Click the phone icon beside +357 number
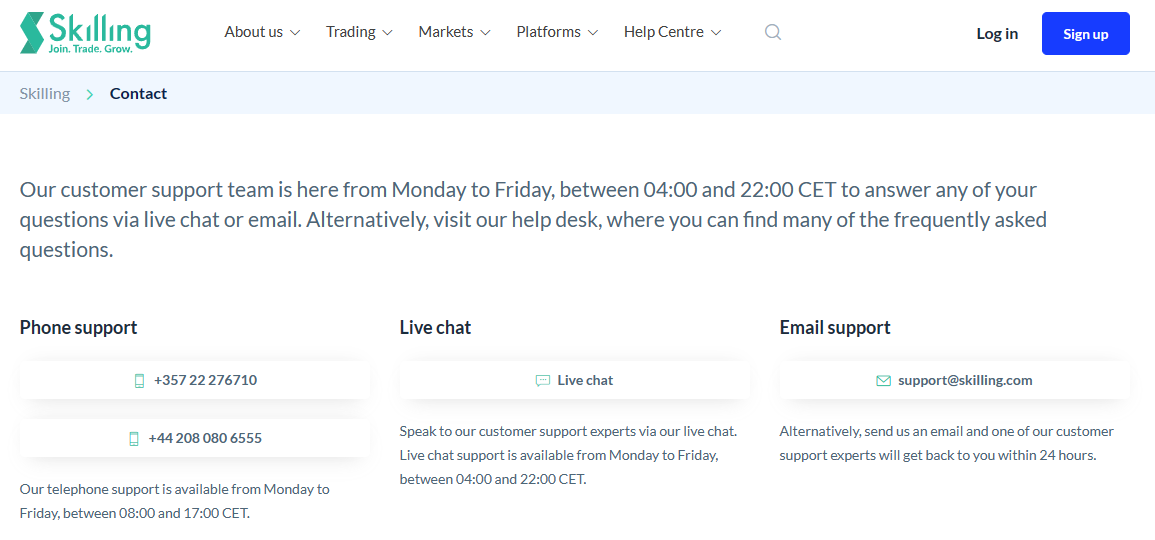This screenshot has height=540, width=1155. [139, 381]
